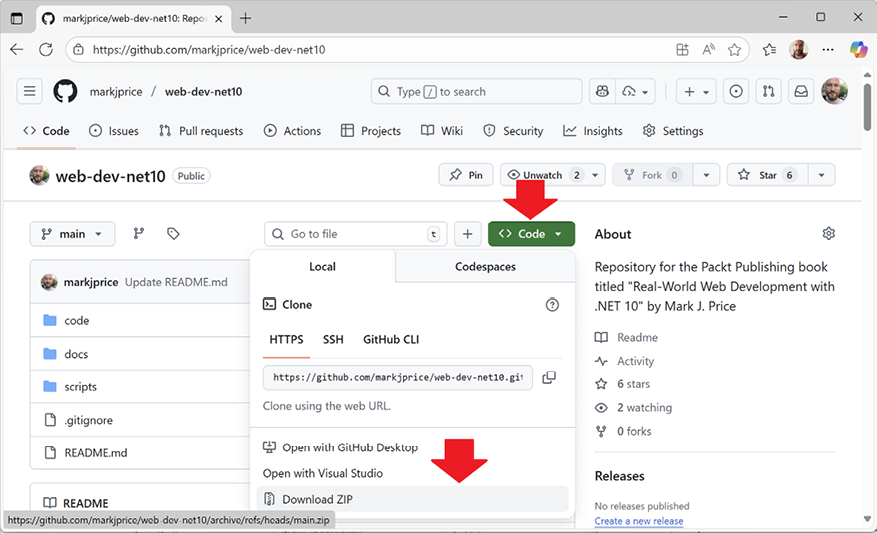Choose Open with GitHub Desktop
The height and width of the screenshot is (533, 877).
pos(340,447)
